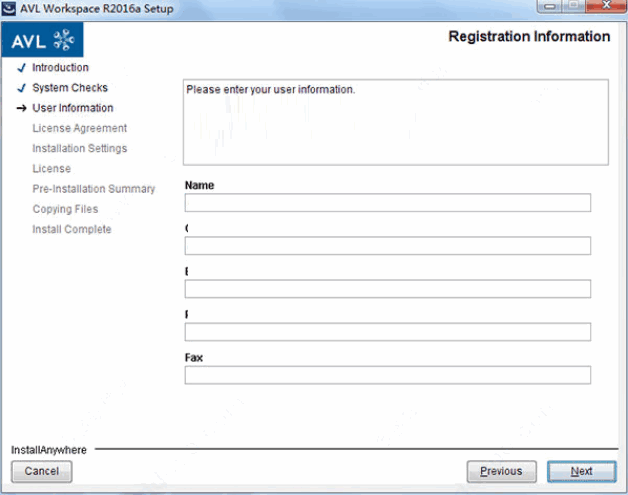Click the checkmark beside System Checks
The image size is (628, 495).
(x=21, y=88)
